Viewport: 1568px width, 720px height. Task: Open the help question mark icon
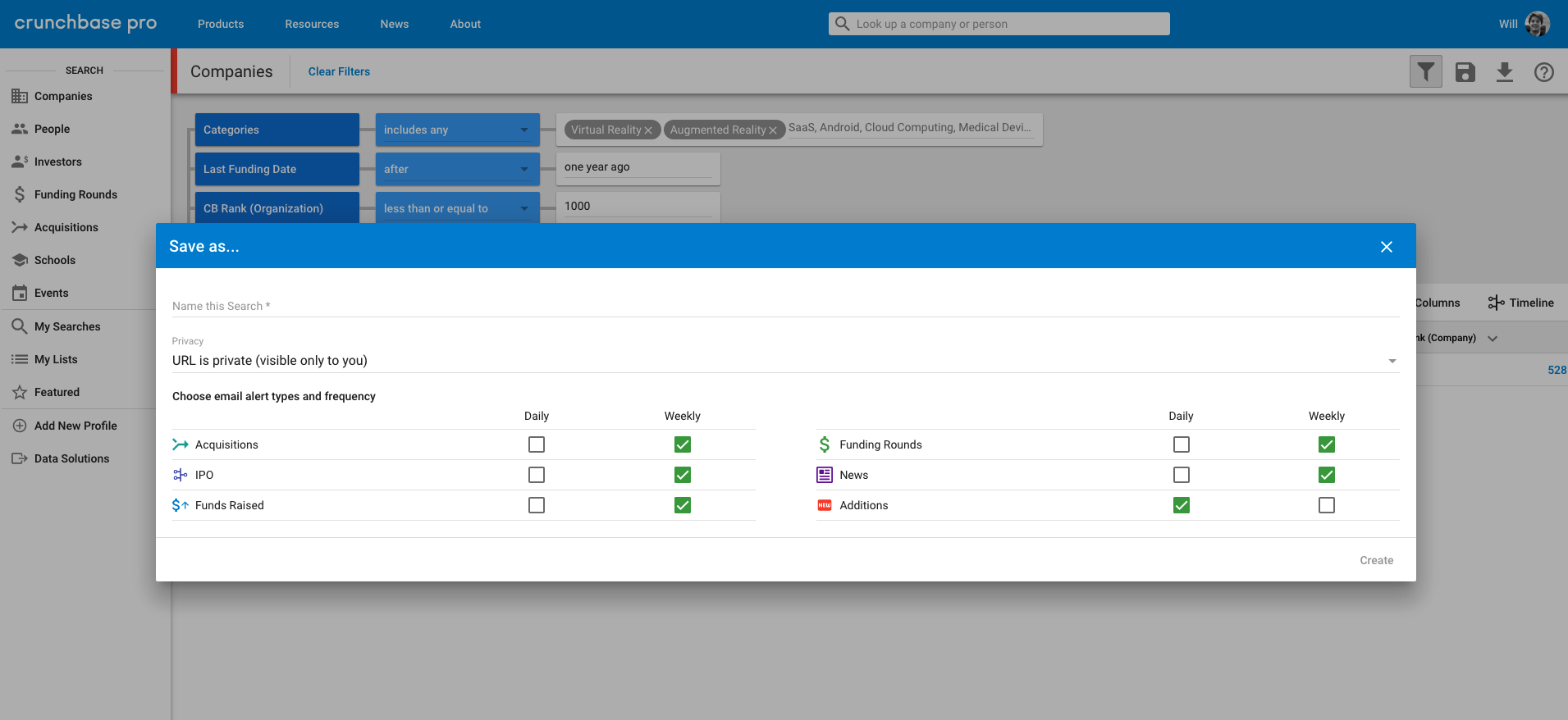[1544, 72]
